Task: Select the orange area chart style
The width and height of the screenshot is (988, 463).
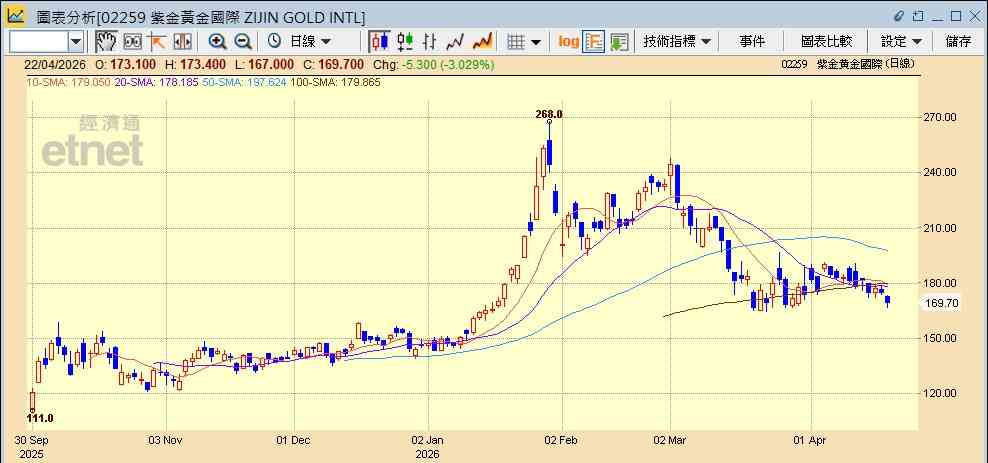Action: pos(482,42)
